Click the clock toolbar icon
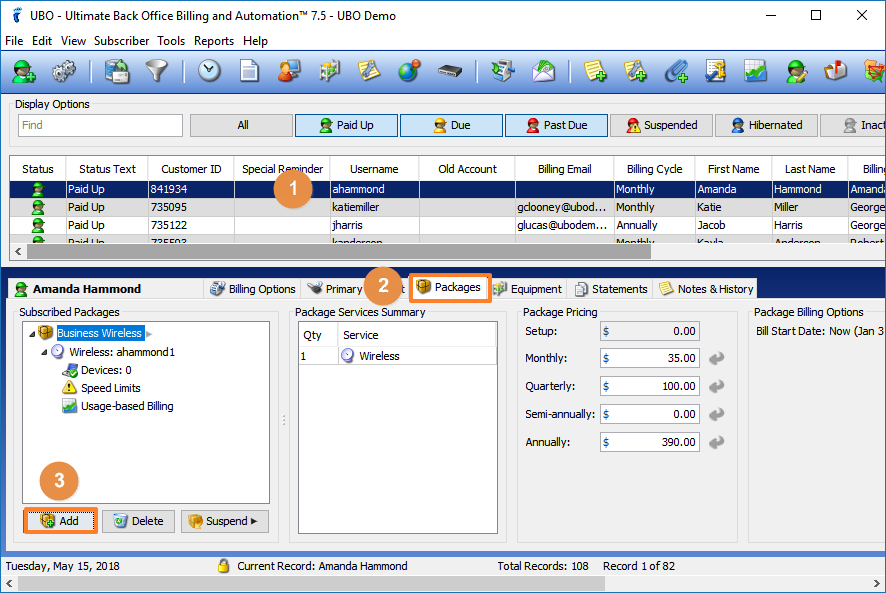Screen dimensions: 886x593 coord(210,72)
